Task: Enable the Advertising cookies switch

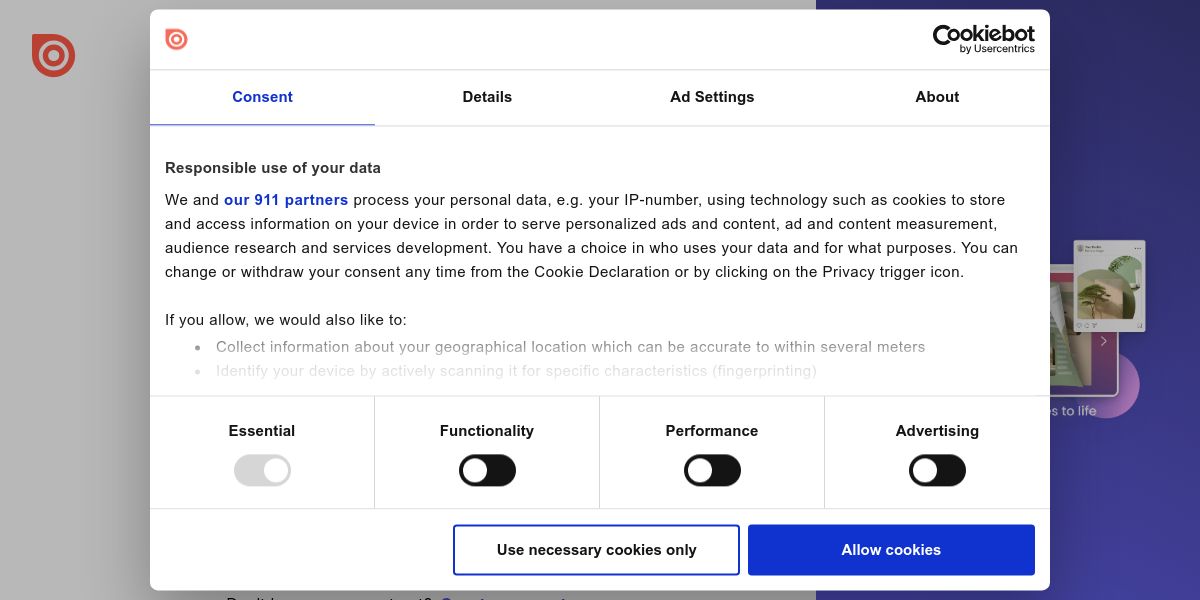Action: (937, 470)
